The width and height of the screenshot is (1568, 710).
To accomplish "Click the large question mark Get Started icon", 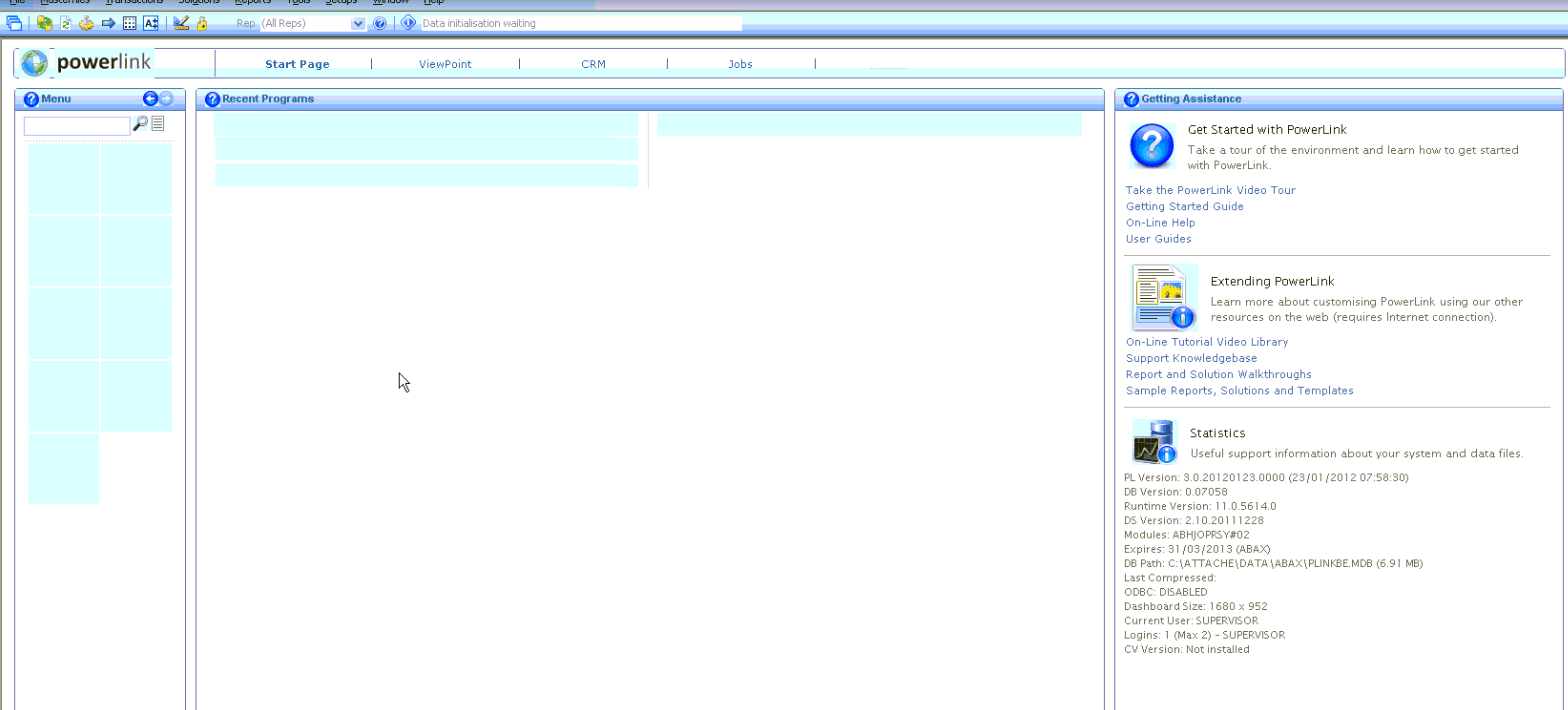I will coord(1152,146).
